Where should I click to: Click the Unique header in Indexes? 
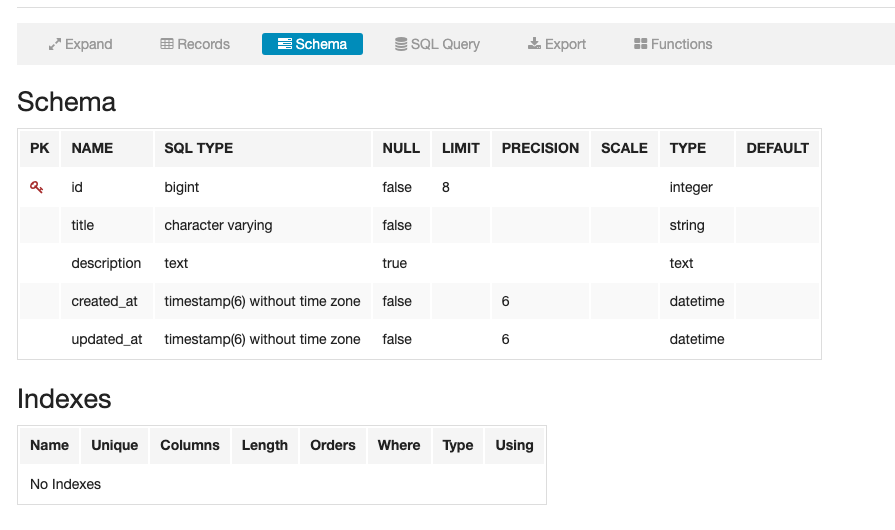(x=115, y=445)
